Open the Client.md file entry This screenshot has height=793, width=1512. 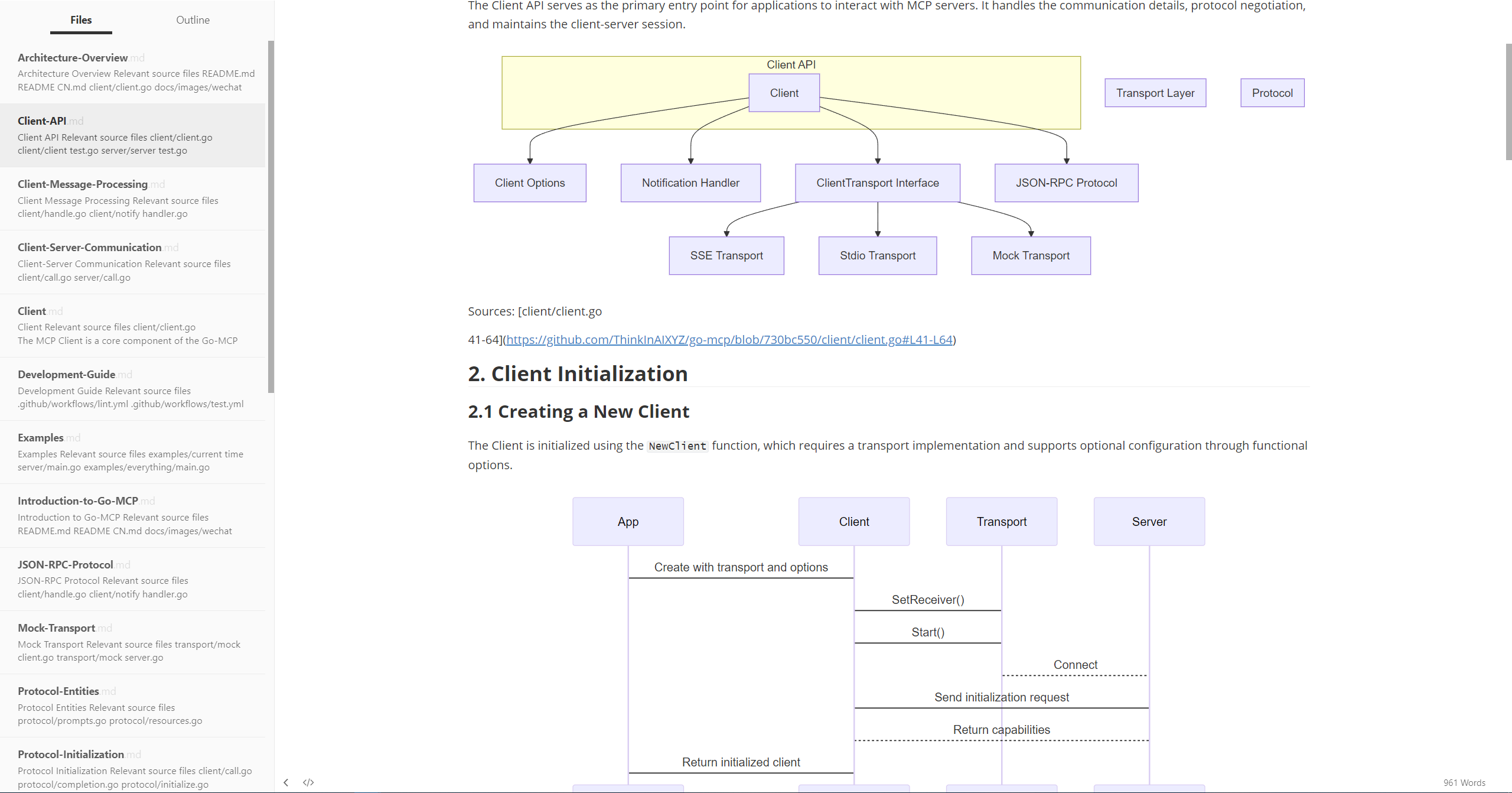click(x=132, y=326)
